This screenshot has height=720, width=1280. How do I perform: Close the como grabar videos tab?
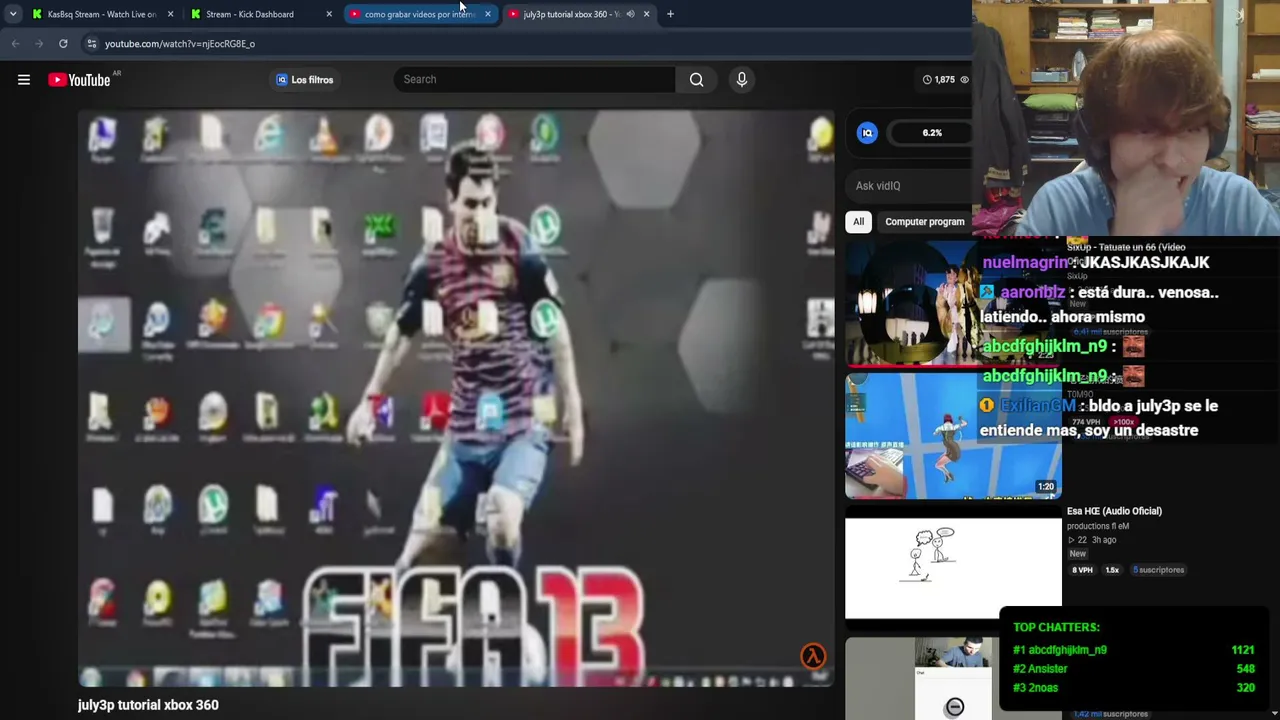coord(488,14)
